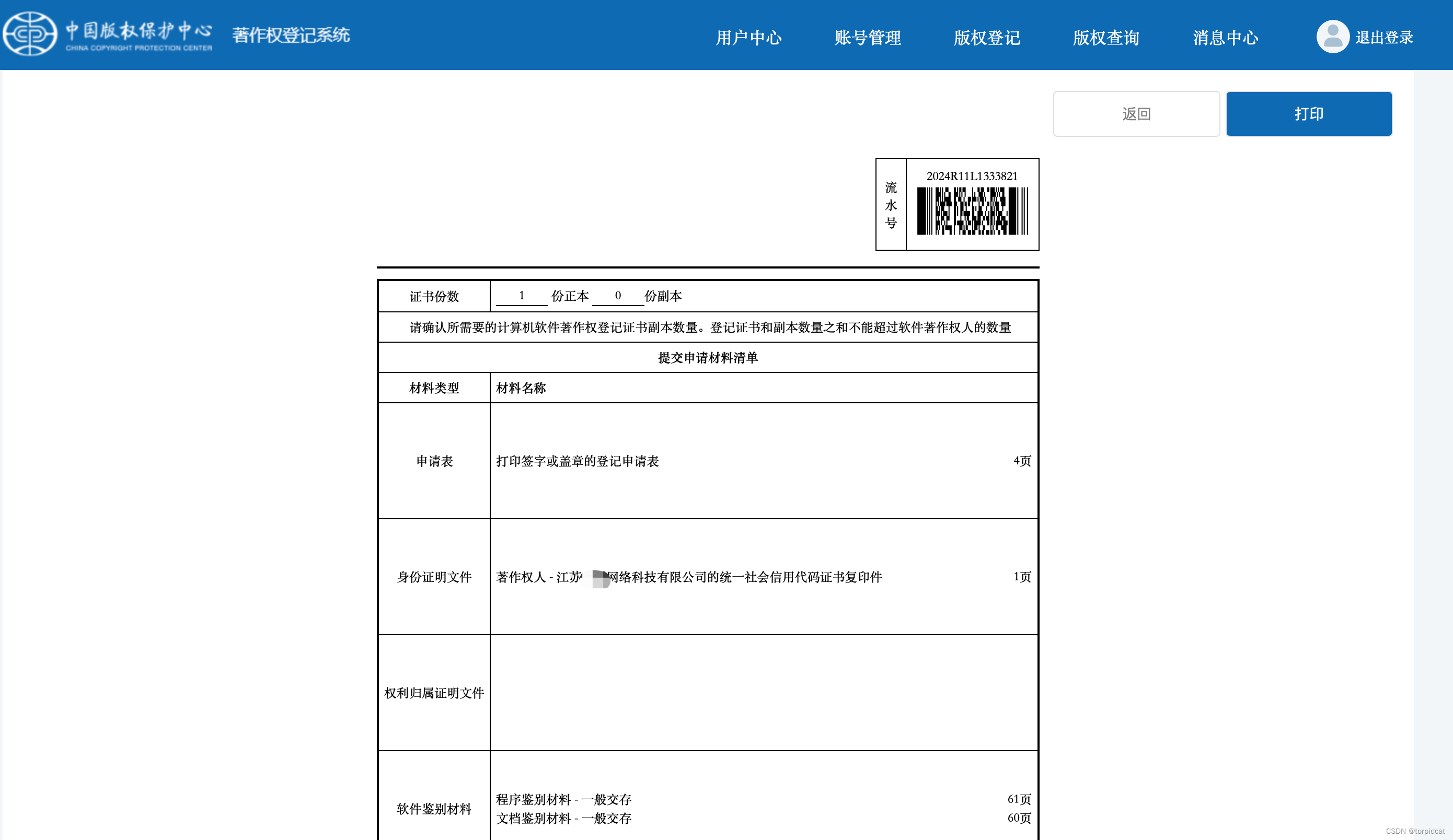Screen dimensions: 1453x840
Task: Open the 账号管理 menu
Action: [x=867, y=38]
